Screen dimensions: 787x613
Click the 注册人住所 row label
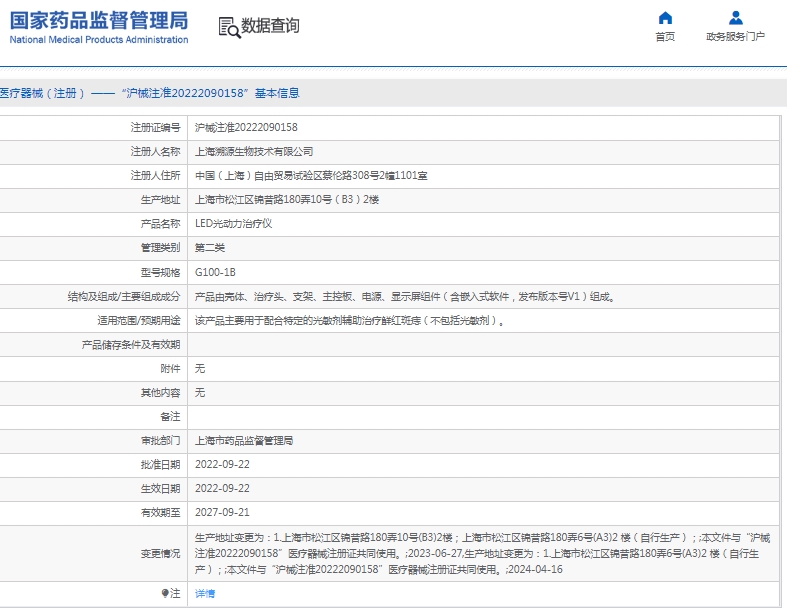point(156,176)
